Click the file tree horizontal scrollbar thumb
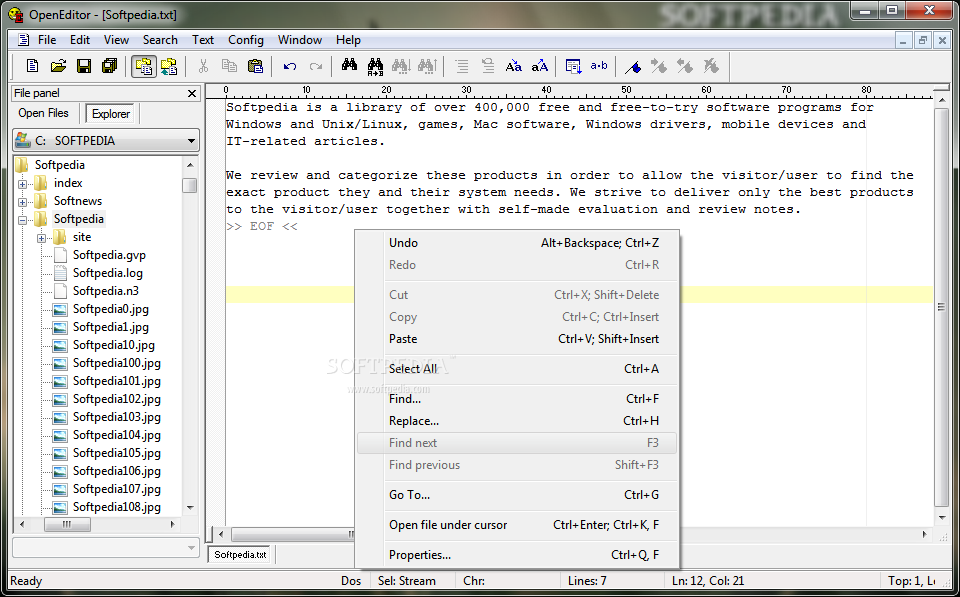 [67, 524]
